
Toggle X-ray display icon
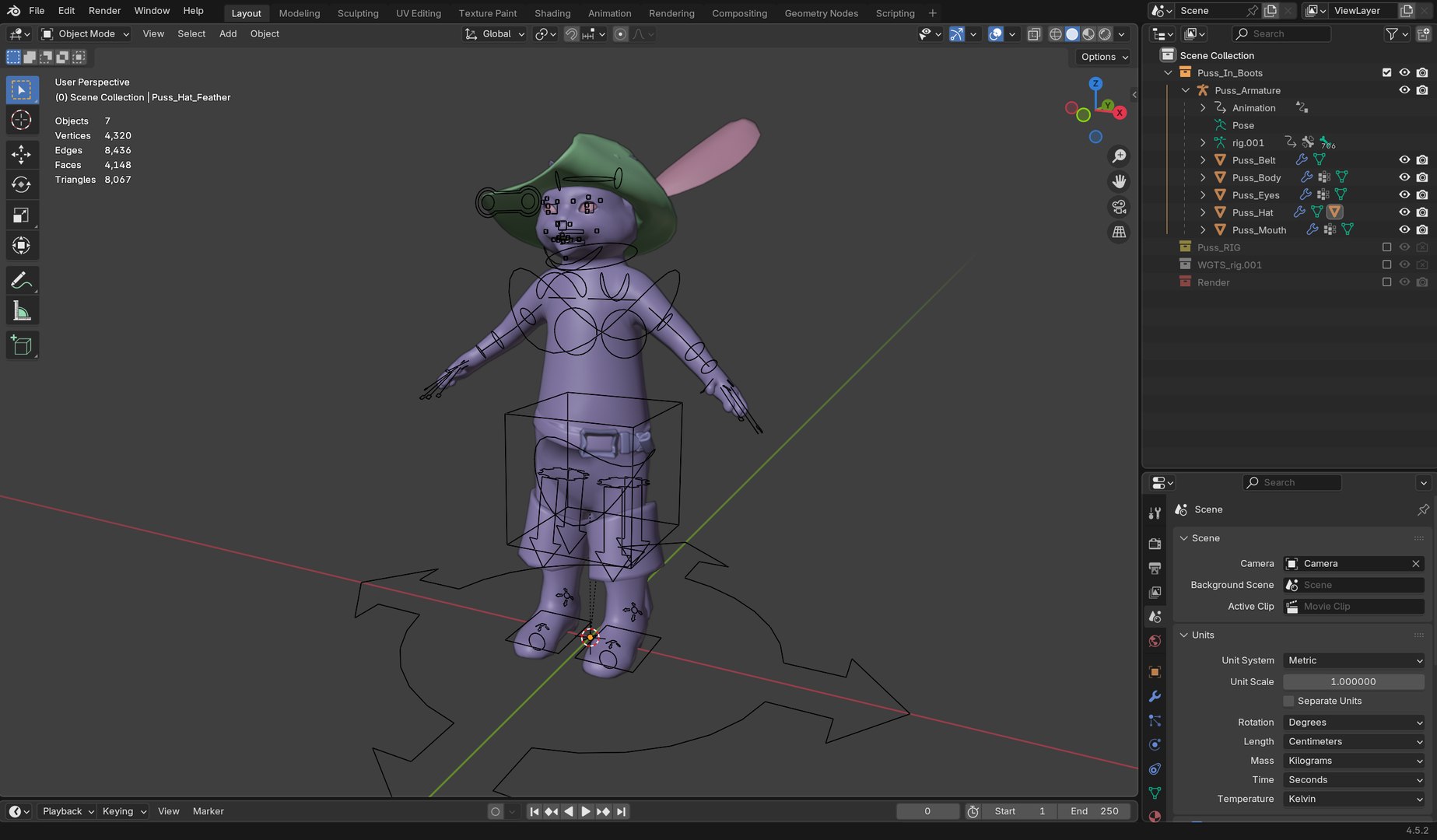pyautogui.click(x=1034, y=34)
